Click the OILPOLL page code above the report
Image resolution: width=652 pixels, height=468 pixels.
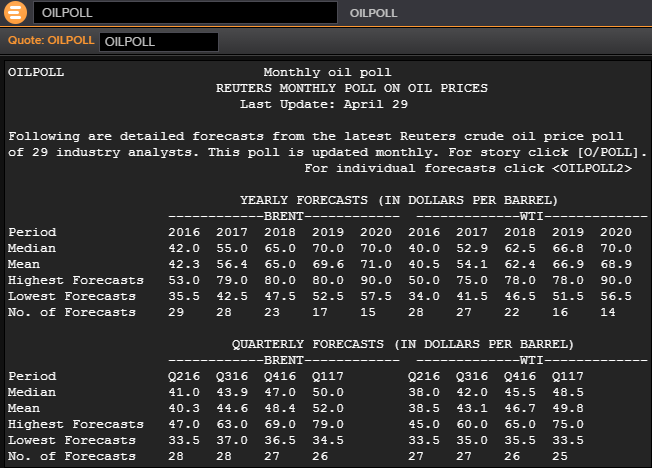tap(36, 72)
